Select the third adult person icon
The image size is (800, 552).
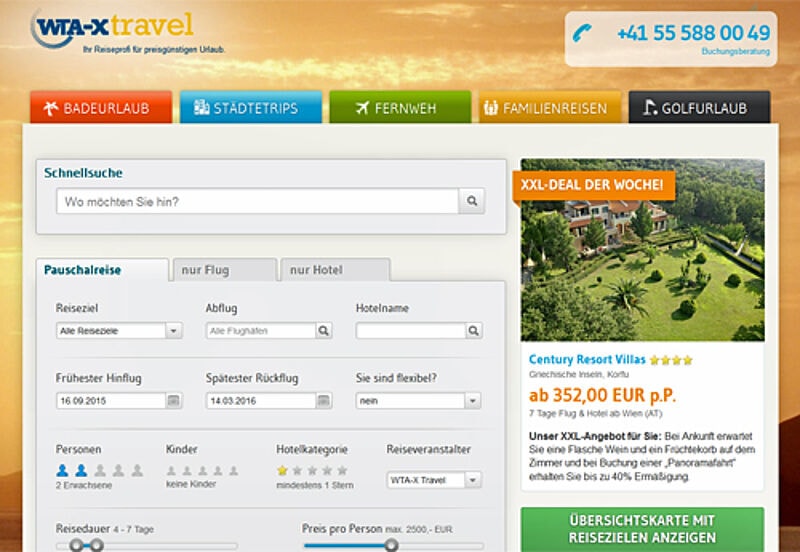point(100,470)
